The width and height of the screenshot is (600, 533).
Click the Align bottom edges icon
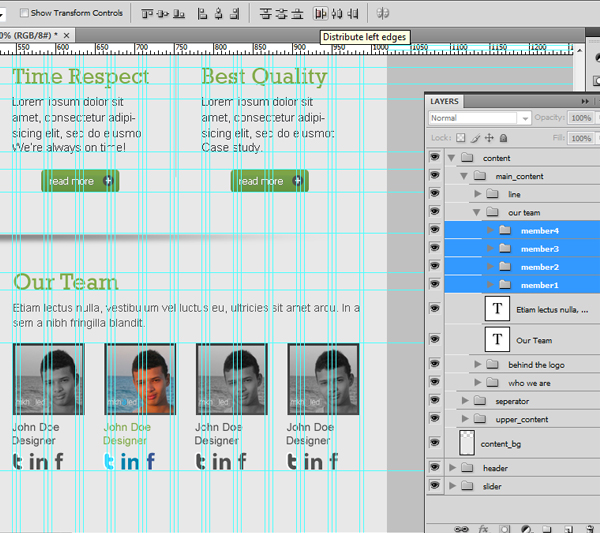(x=179, y=14)
